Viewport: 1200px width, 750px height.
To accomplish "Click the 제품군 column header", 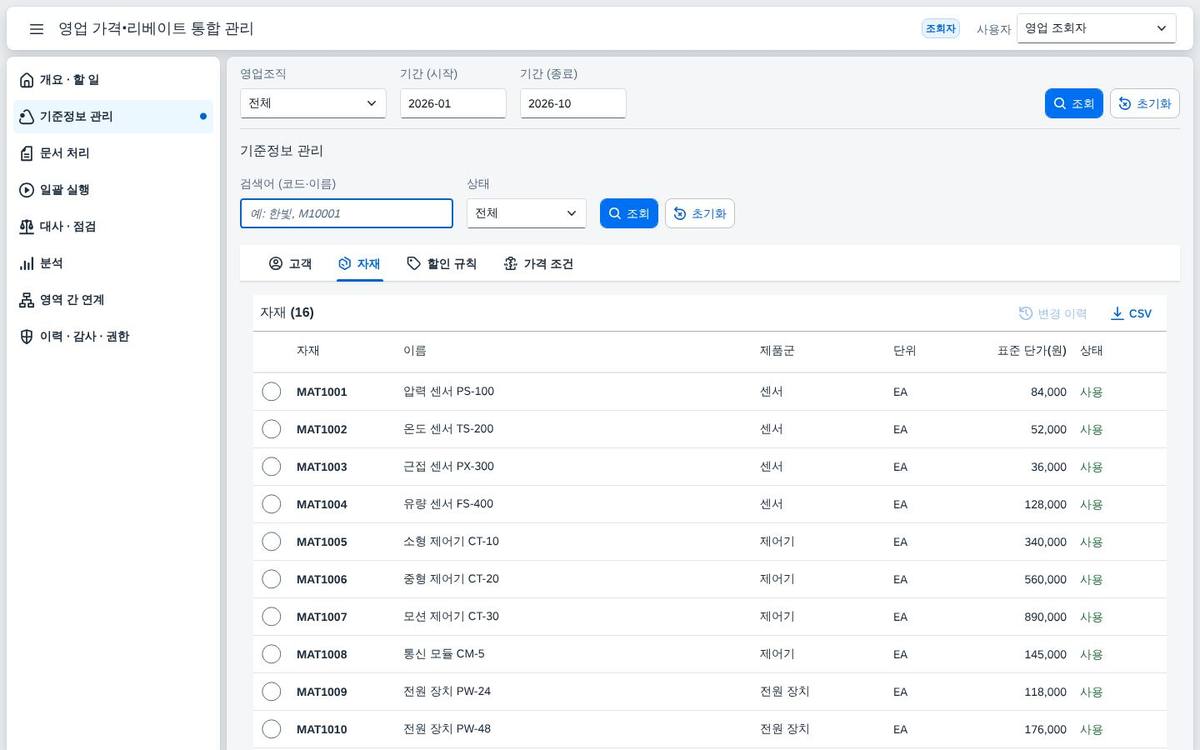I will pyautogui.click(x=777, y=351).
